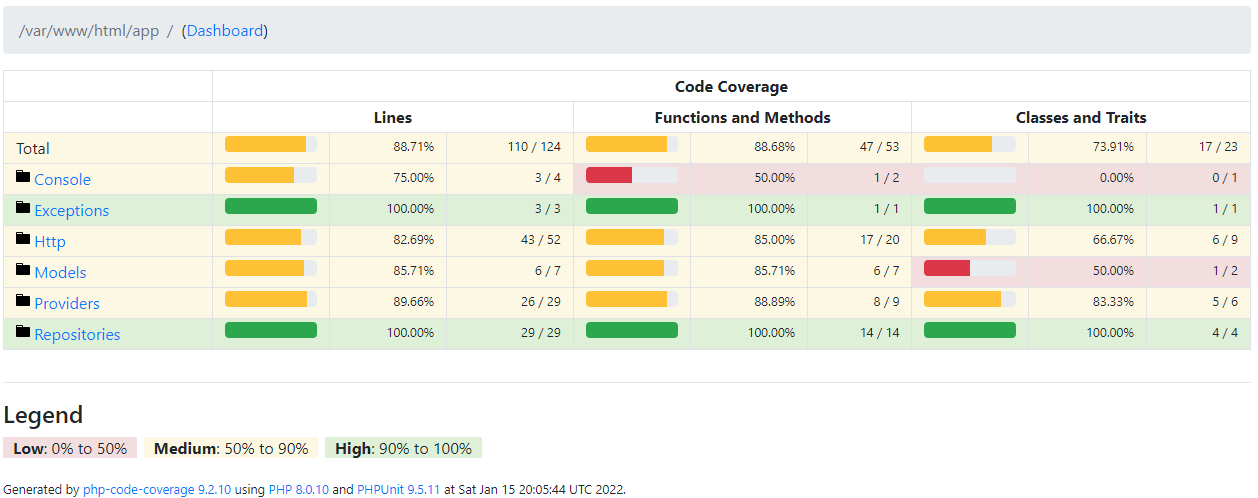Click the Total lines coverage progress bar
This screenshot has height=498, width=1258.
(271, 144)
